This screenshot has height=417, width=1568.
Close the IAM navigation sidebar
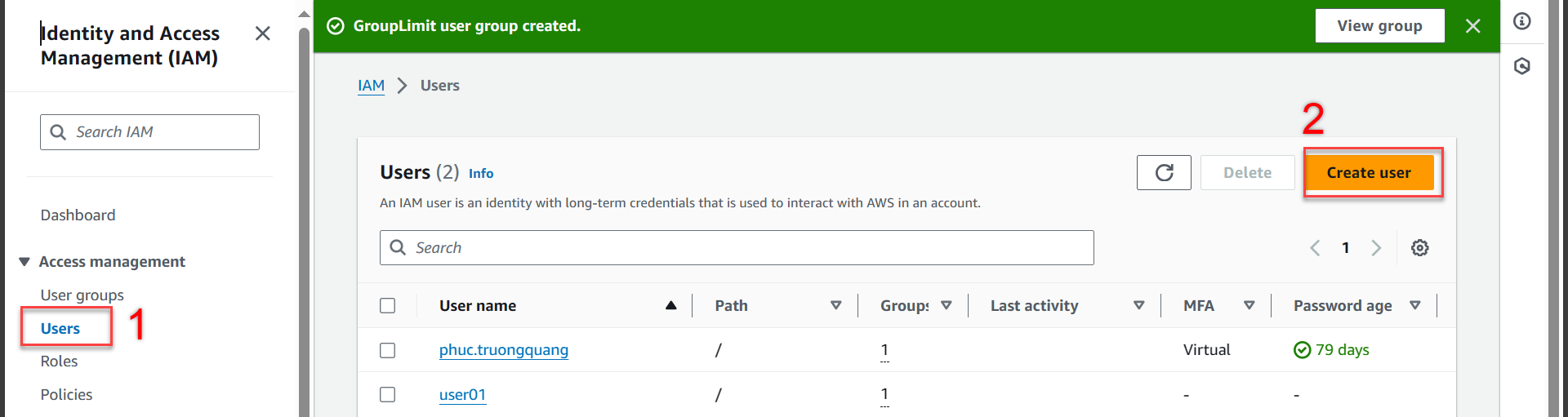[x=262, y=33]
